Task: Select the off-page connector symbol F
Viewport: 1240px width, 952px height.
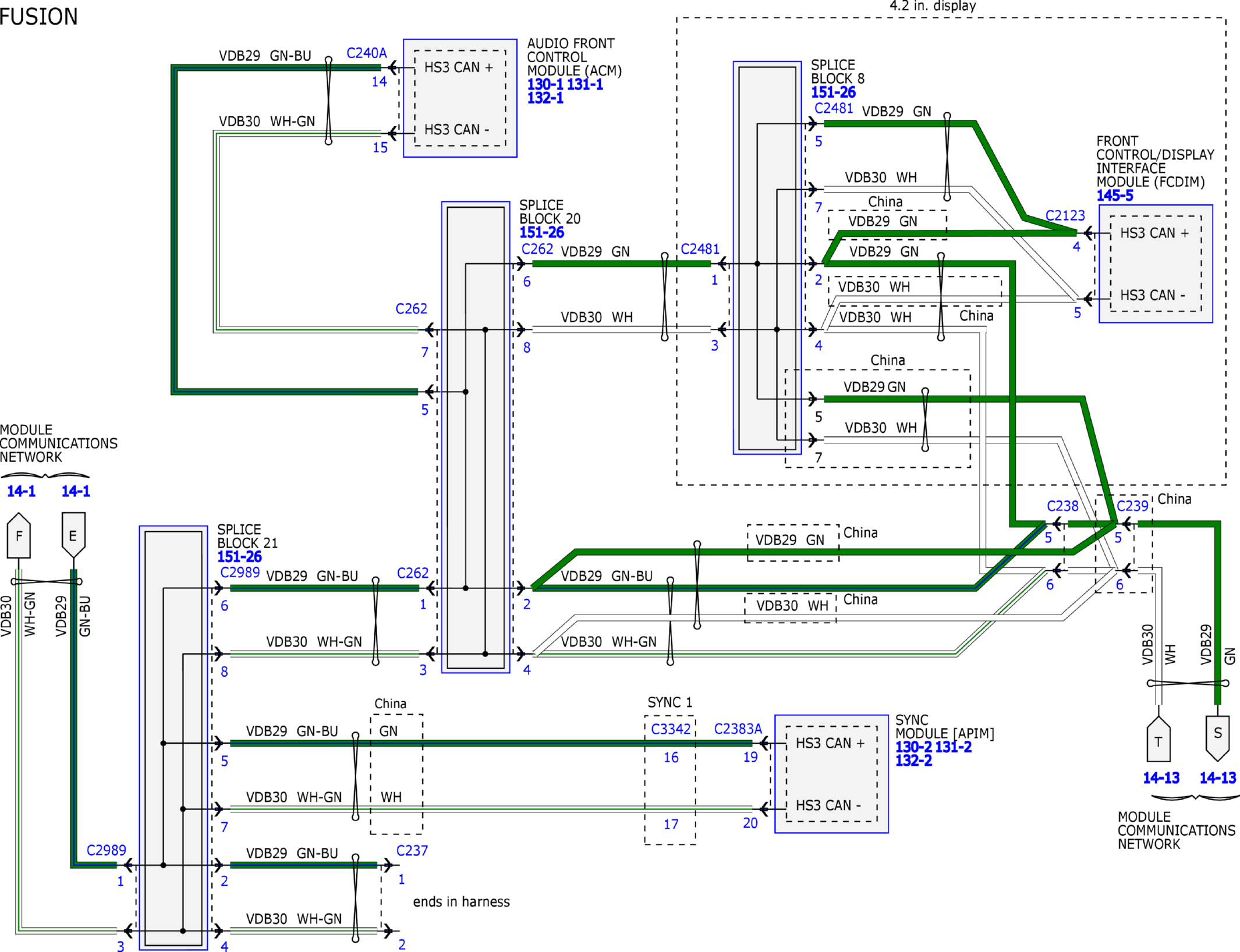Action: coord(19,535)
